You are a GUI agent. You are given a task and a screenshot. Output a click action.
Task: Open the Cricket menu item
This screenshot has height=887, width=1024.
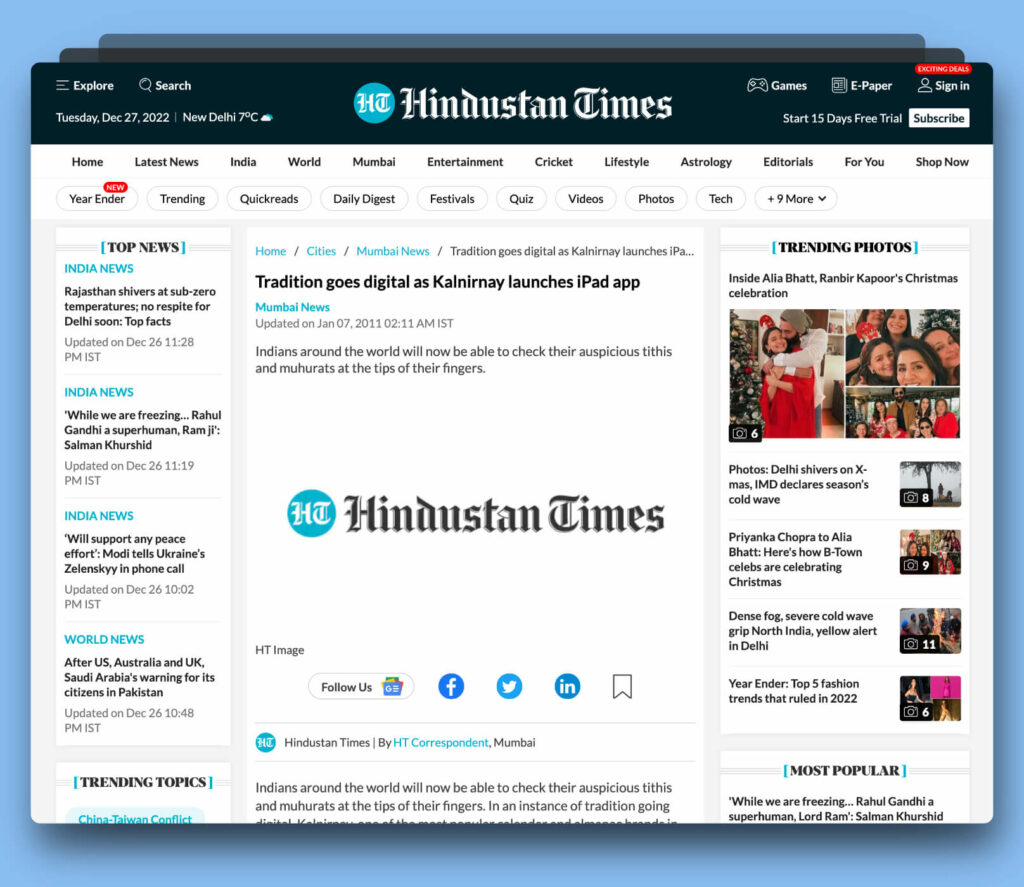(553, 162)
